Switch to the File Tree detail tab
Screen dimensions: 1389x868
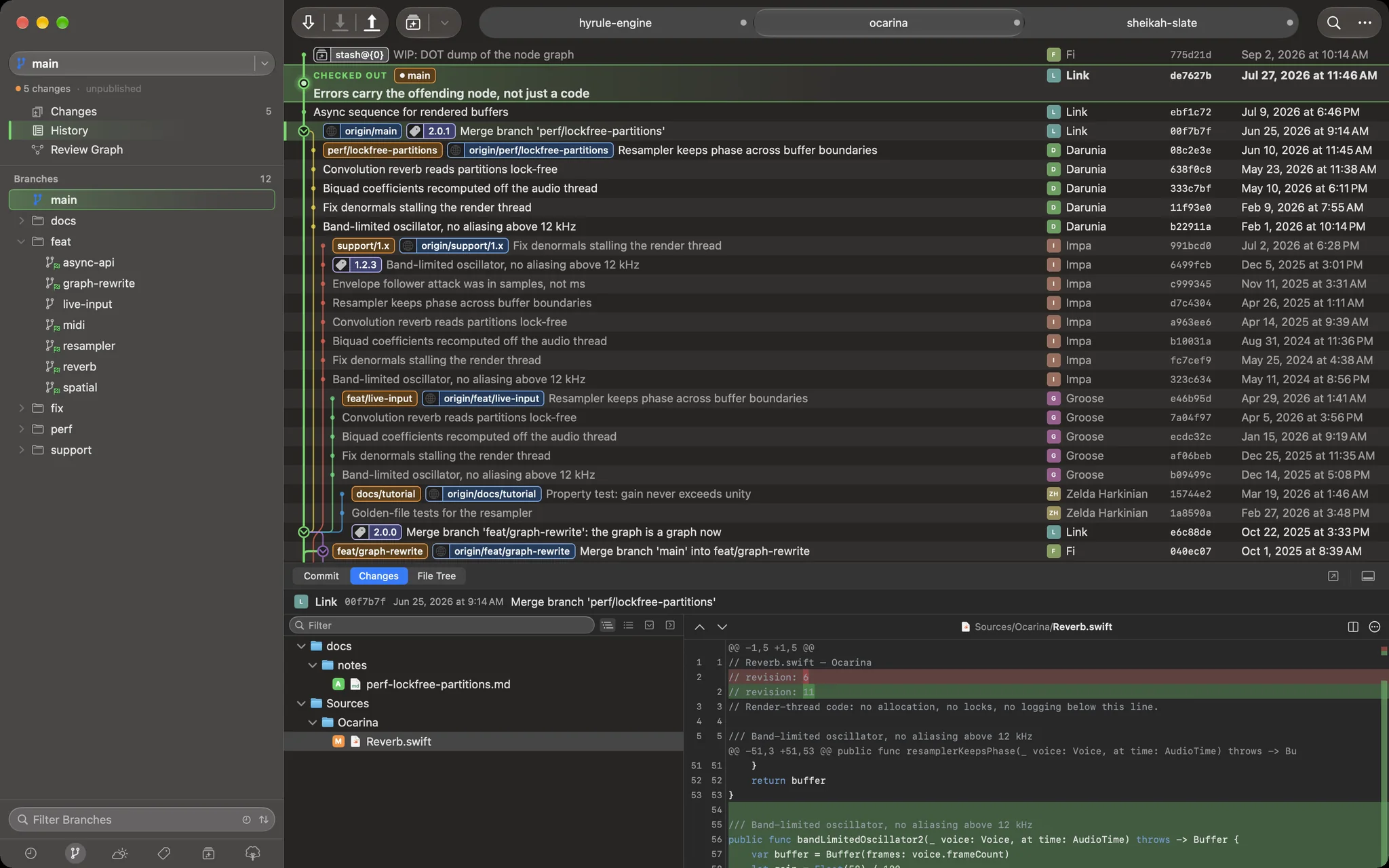point(437,576)
